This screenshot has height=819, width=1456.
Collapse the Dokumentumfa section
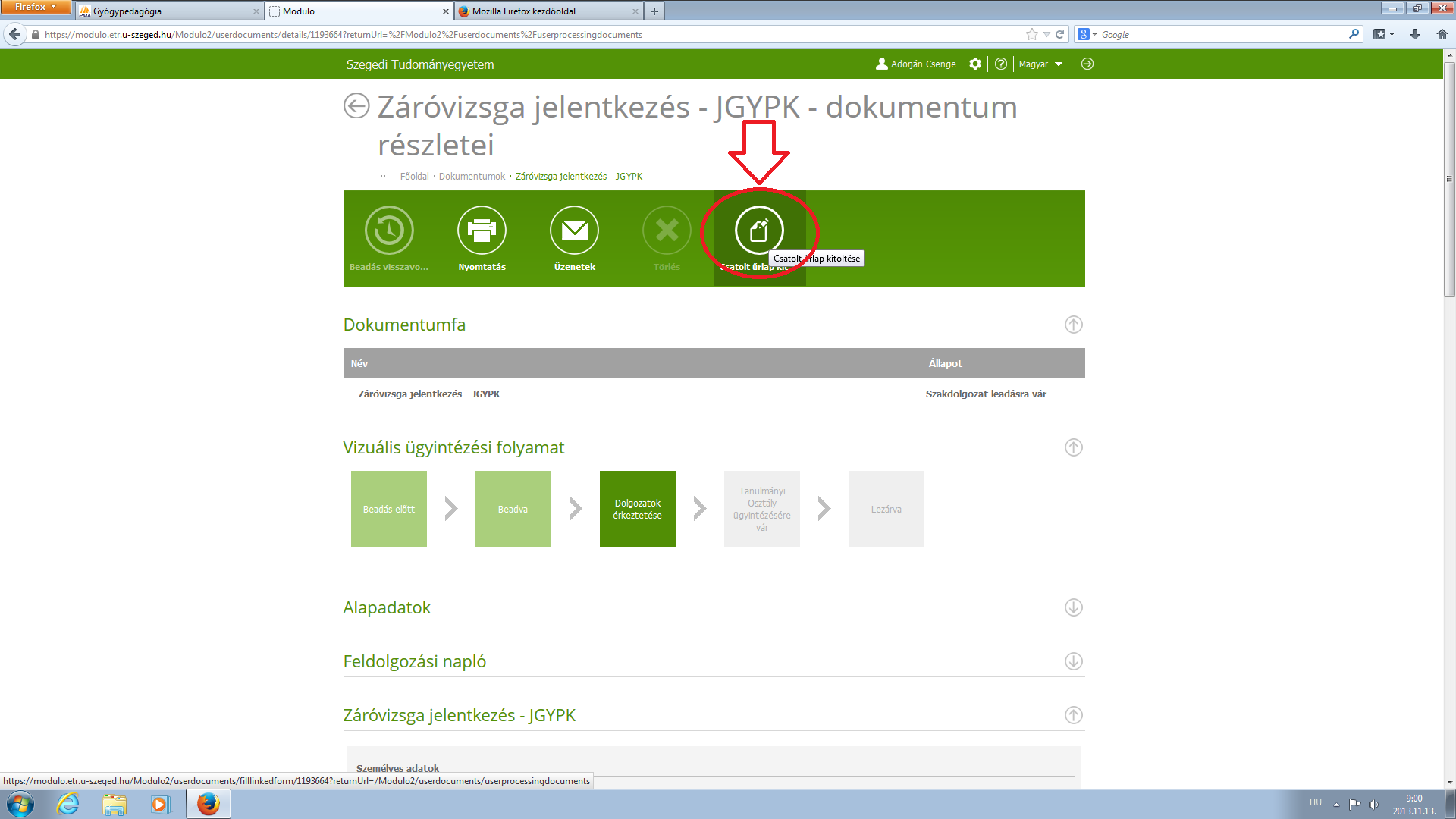[1073, 325]
